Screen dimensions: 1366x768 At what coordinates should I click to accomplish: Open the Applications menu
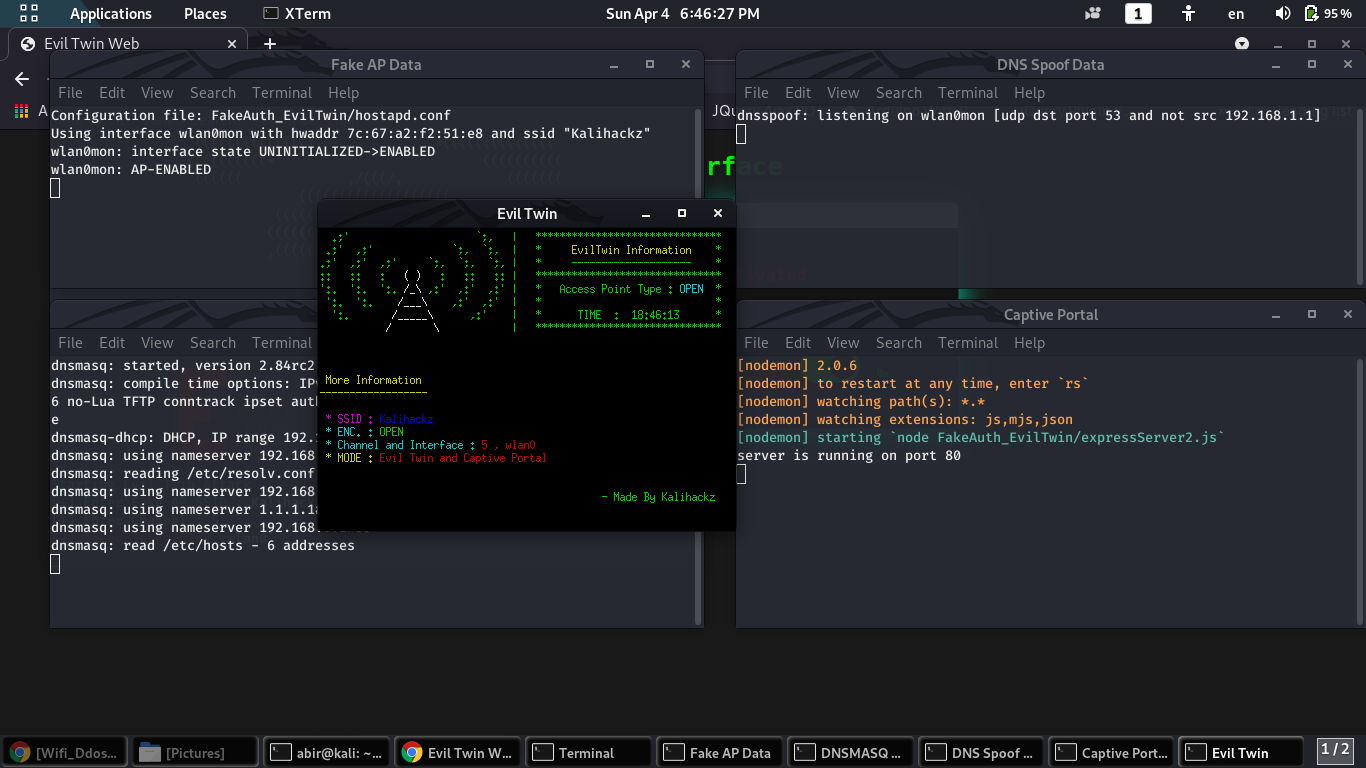point(110,14)
